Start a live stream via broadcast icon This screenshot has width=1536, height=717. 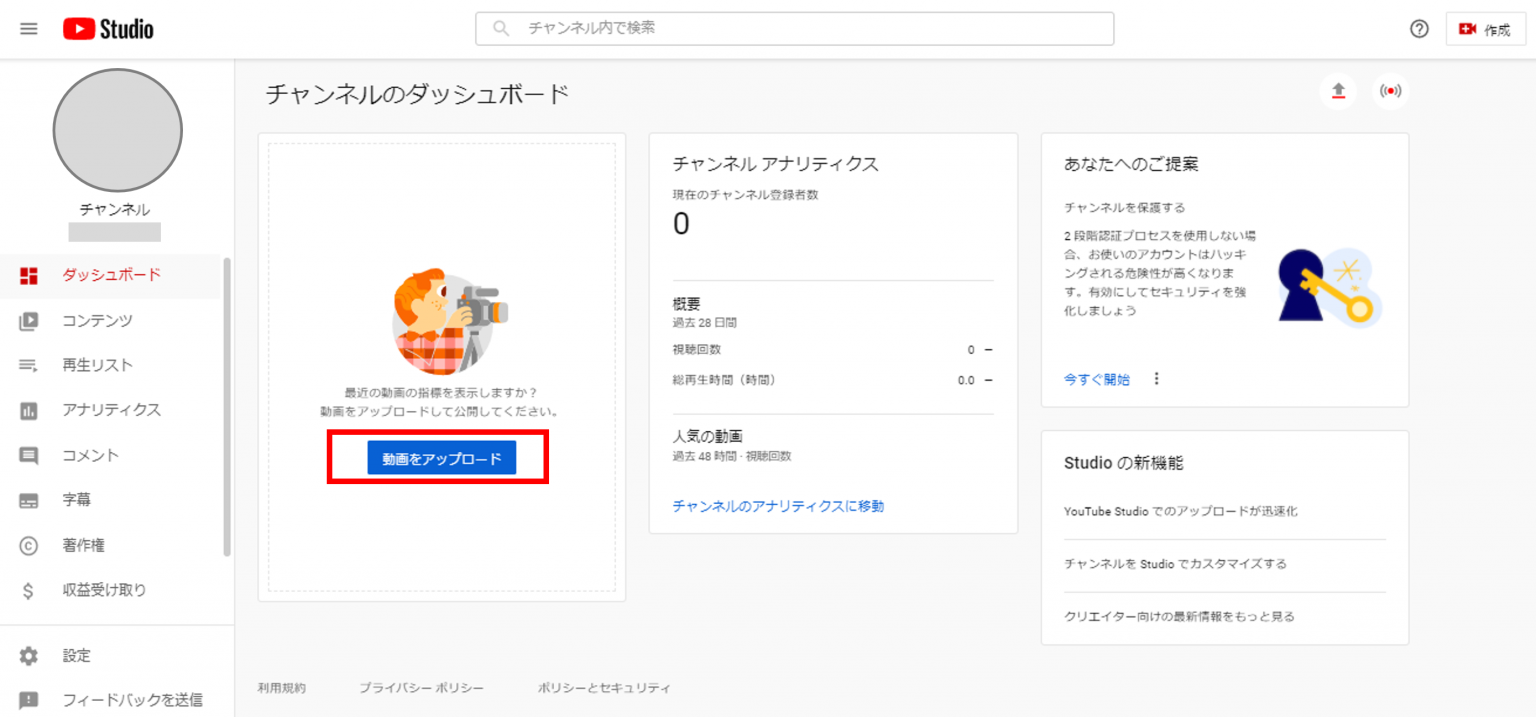(x=1390, y=91)
